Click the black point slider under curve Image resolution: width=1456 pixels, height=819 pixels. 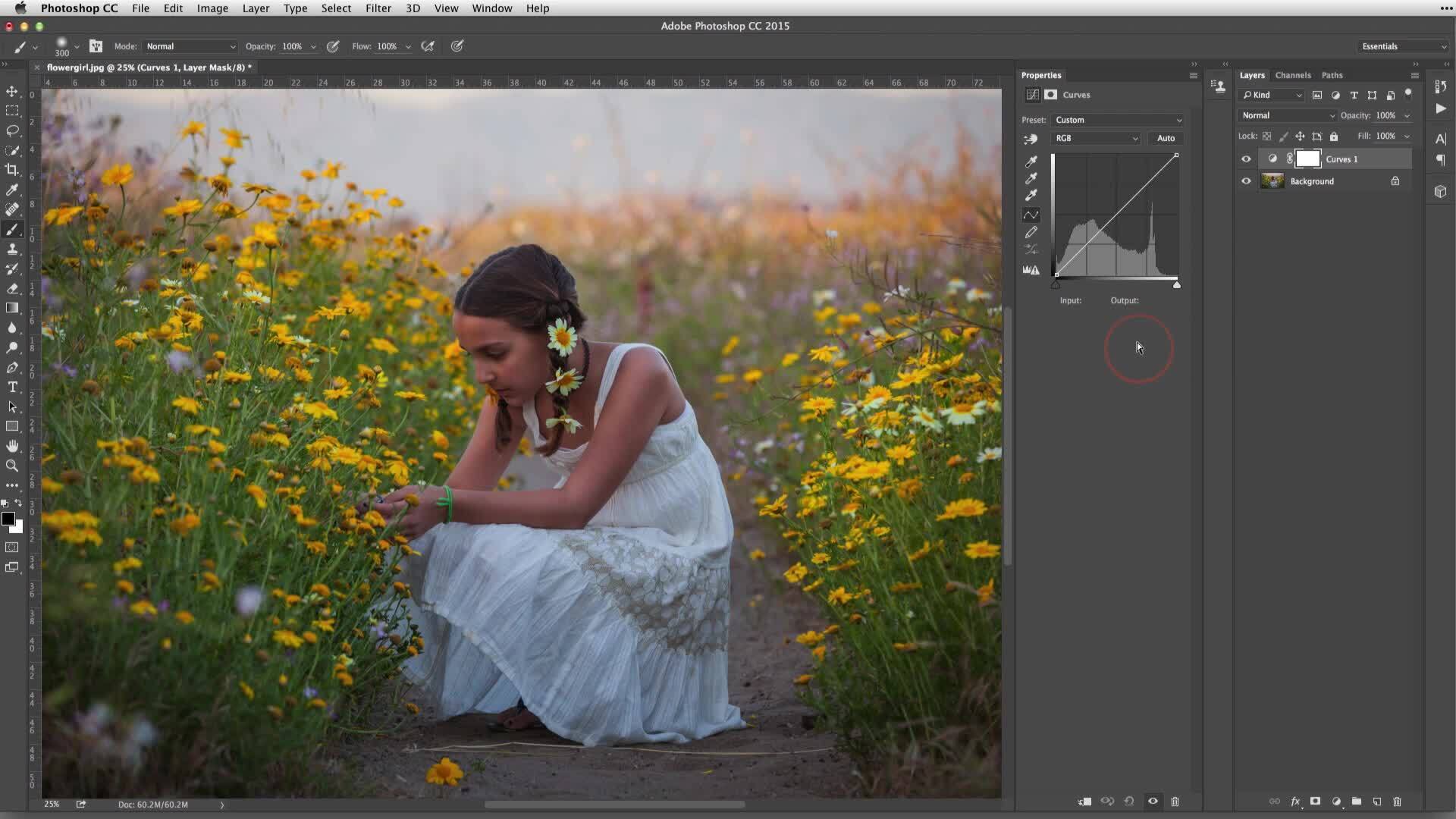[x=1056, y=285]
